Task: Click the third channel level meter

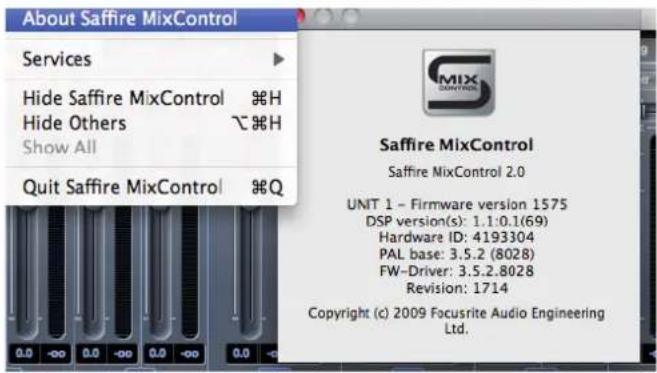Action: pos(190,272)
